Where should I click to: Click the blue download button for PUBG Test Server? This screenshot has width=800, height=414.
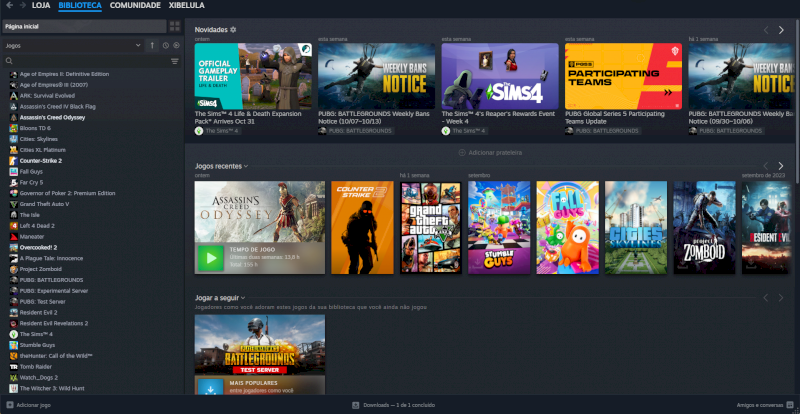coord(211,387)
